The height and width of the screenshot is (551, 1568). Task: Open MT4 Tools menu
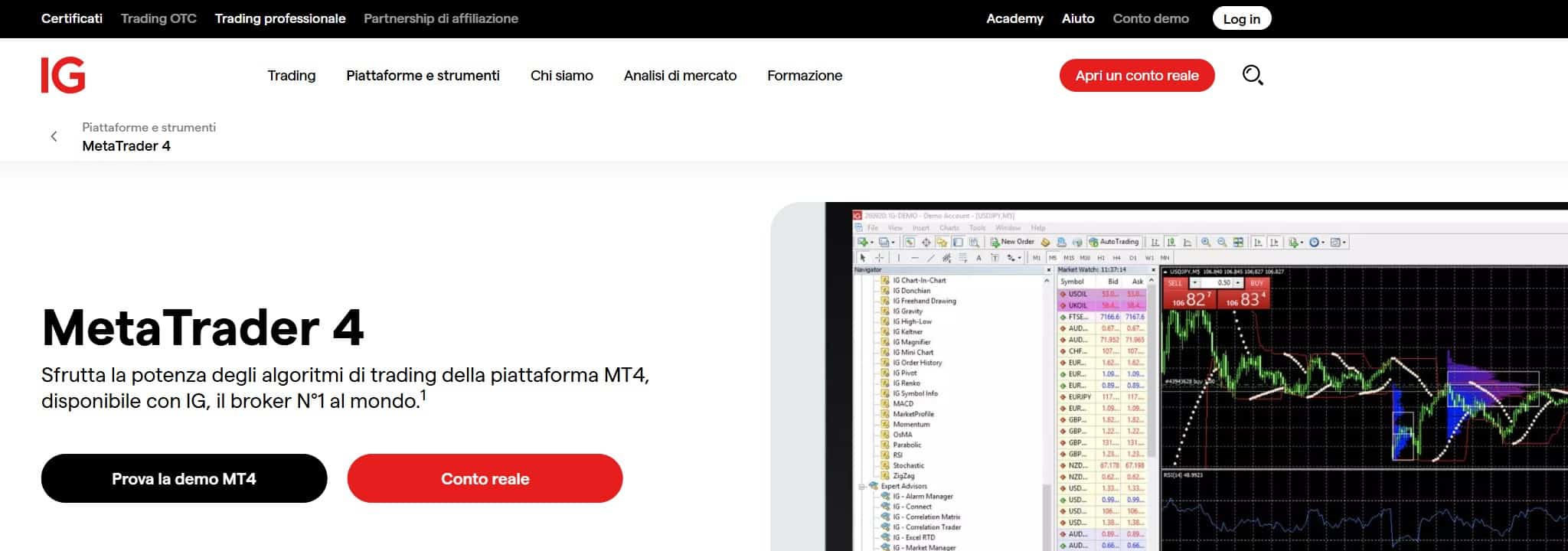(978, 228)
